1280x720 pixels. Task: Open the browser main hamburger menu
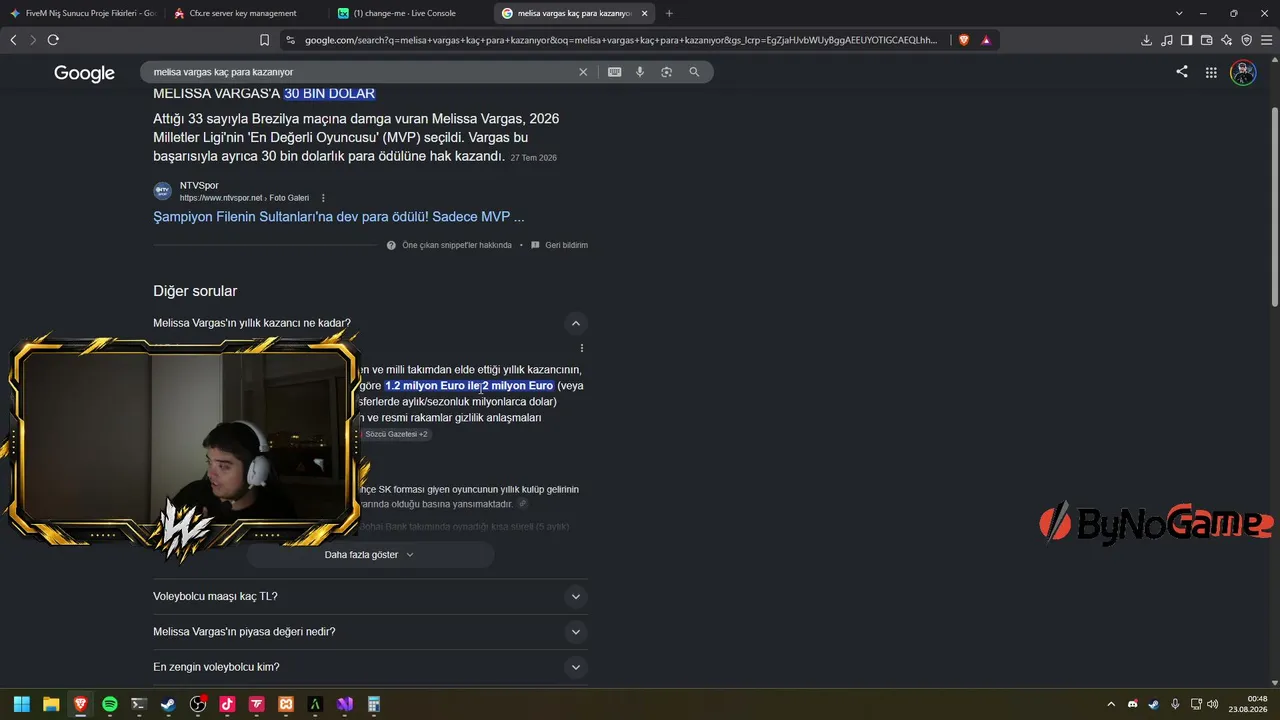(x=1266, y=40)
